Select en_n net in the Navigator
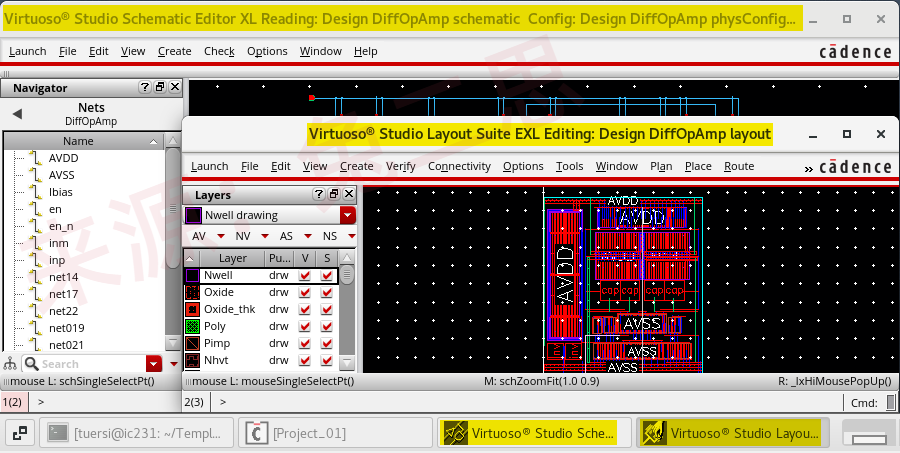The height and width of the screenshot is (453, 900). pyautogui.click(x=61, y=226)
